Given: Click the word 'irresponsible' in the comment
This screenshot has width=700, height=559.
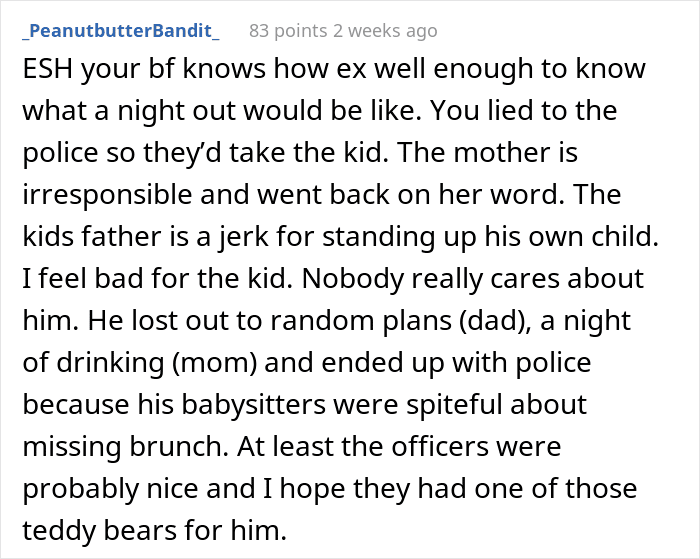Looking at the screenshot, I should tap(107, 195).
